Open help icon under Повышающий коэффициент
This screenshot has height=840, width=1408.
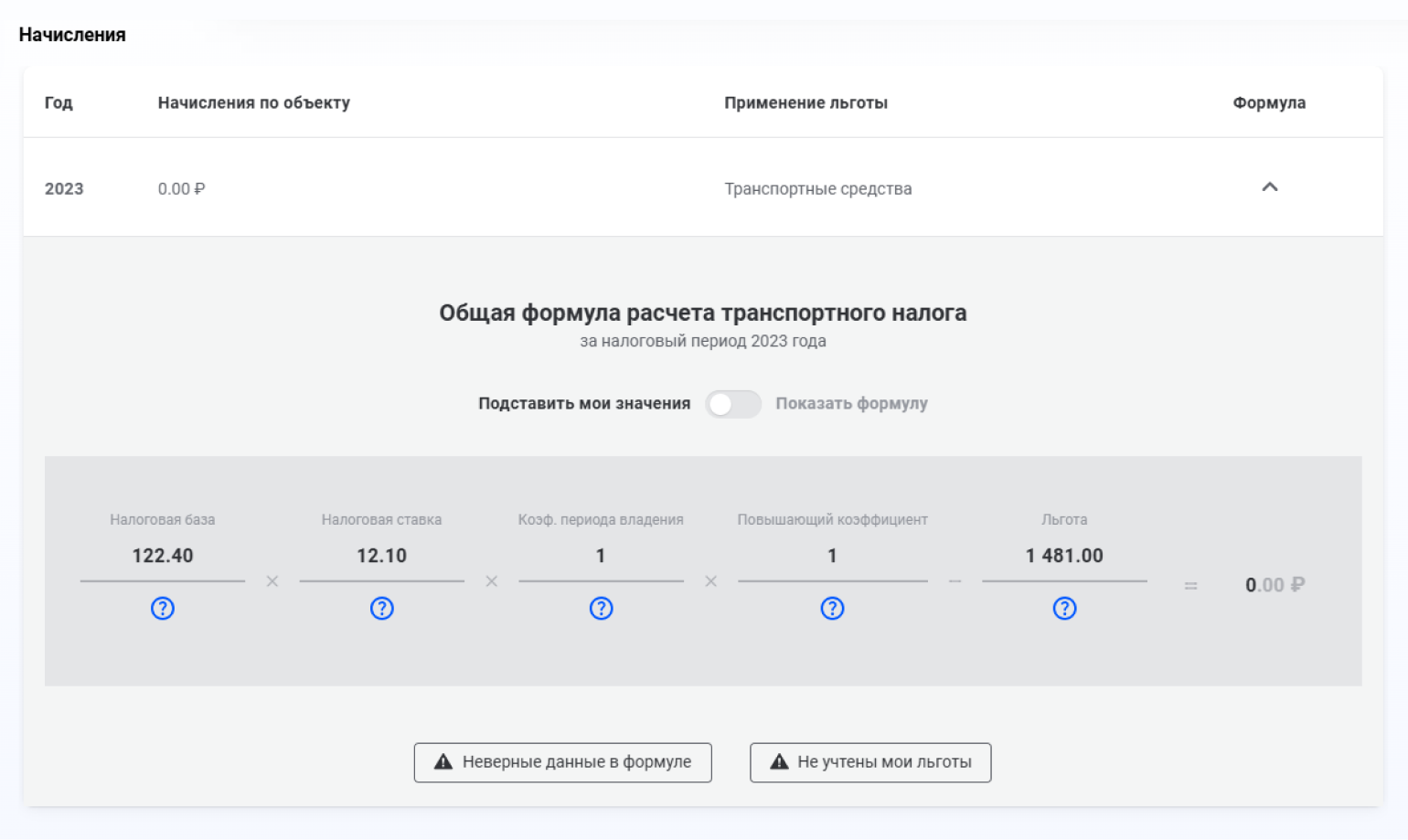[833, 609]
